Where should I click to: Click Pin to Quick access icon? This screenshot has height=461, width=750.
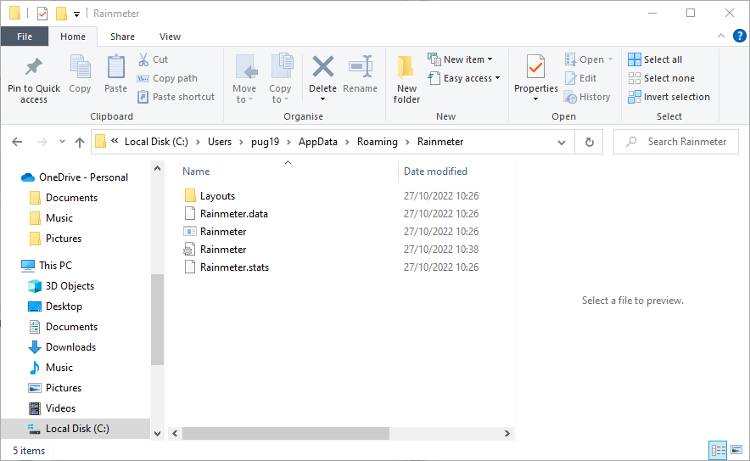pyautogui.click(x=33, y=67)
